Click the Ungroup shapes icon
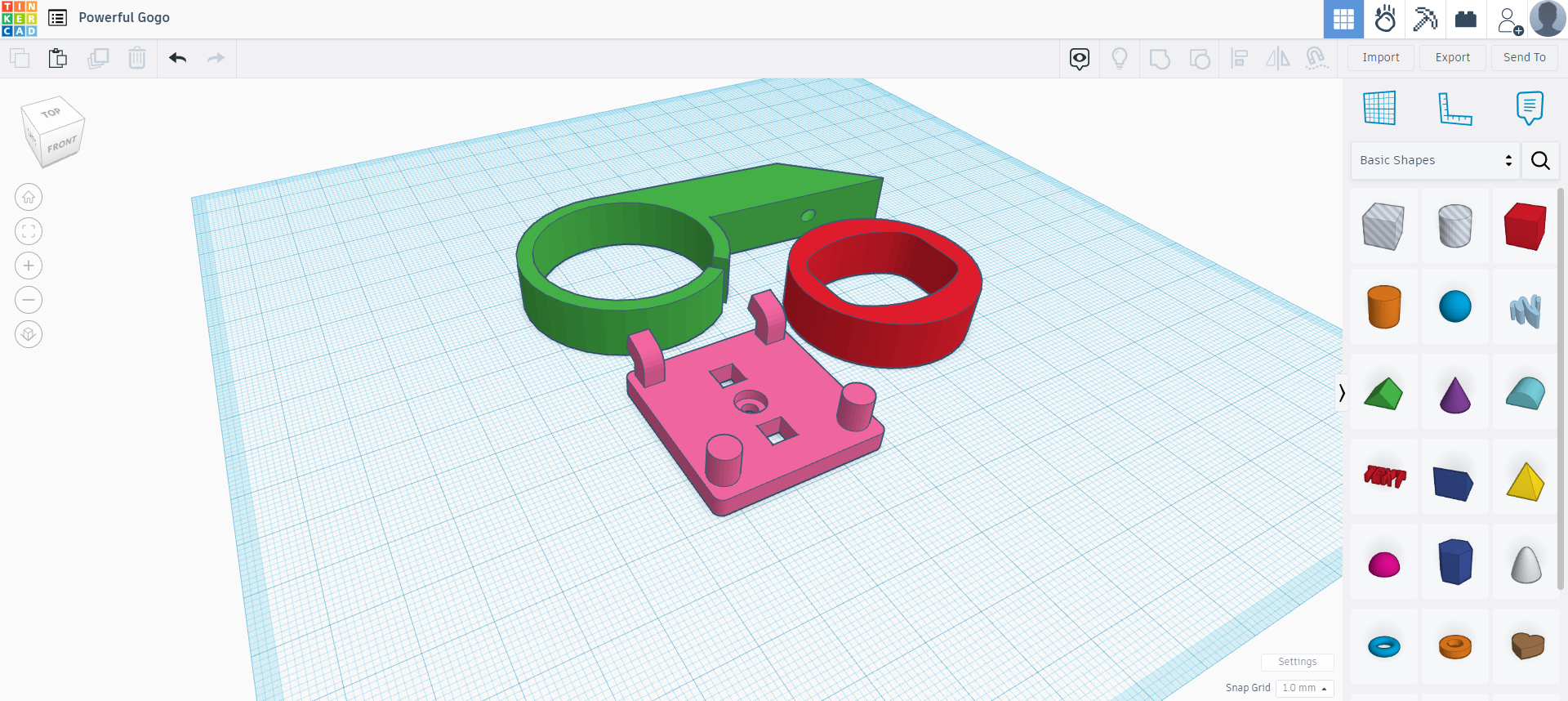Image resolution: width=1568 pixels, height=701 pixels. (1200, 59)
